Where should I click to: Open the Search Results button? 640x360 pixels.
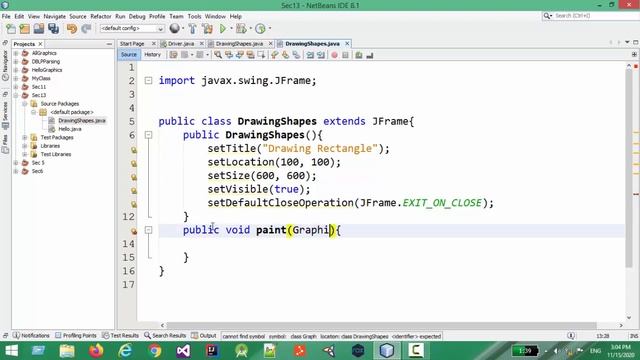[165, 336]
